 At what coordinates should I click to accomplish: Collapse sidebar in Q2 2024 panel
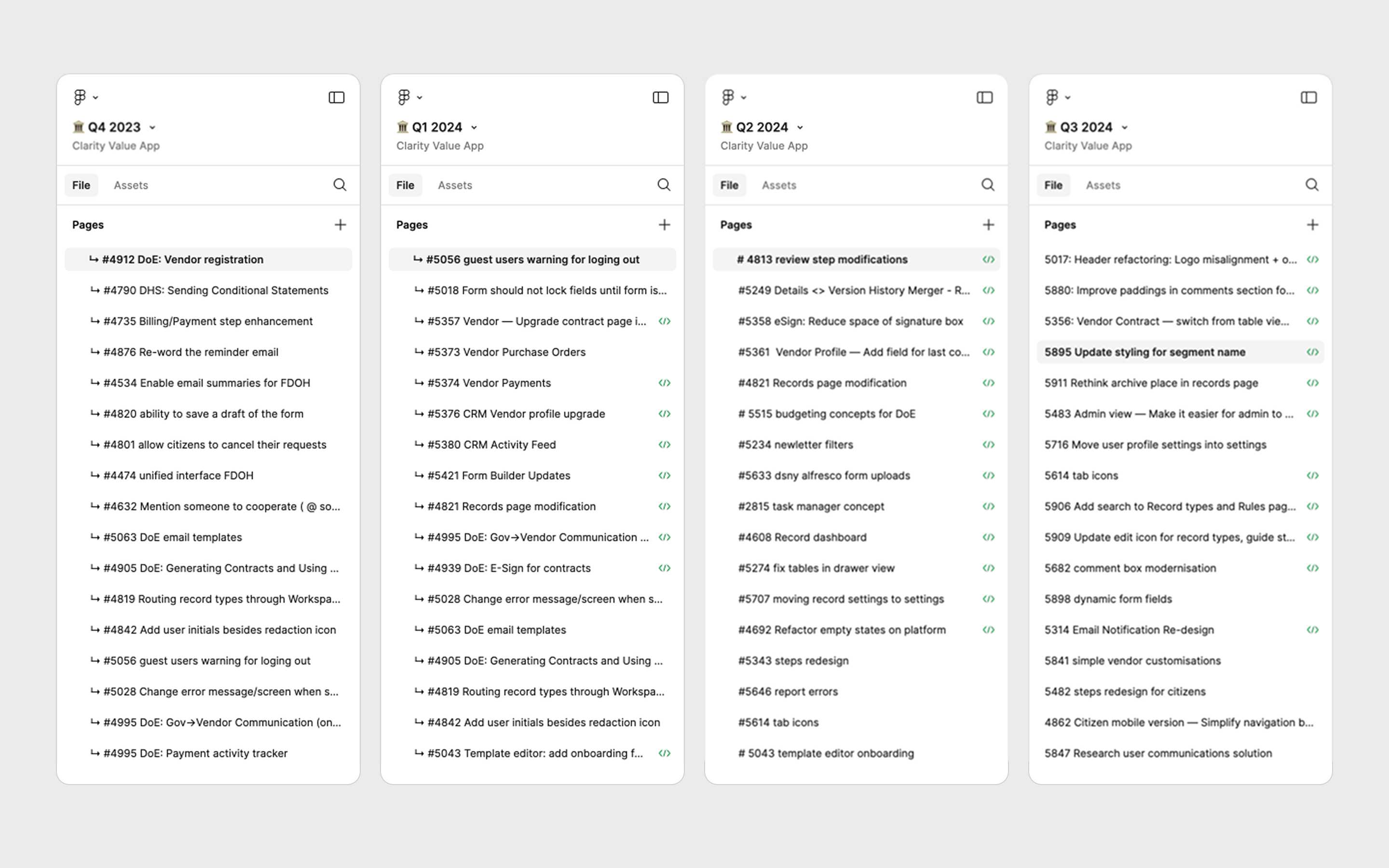point(984,97)
